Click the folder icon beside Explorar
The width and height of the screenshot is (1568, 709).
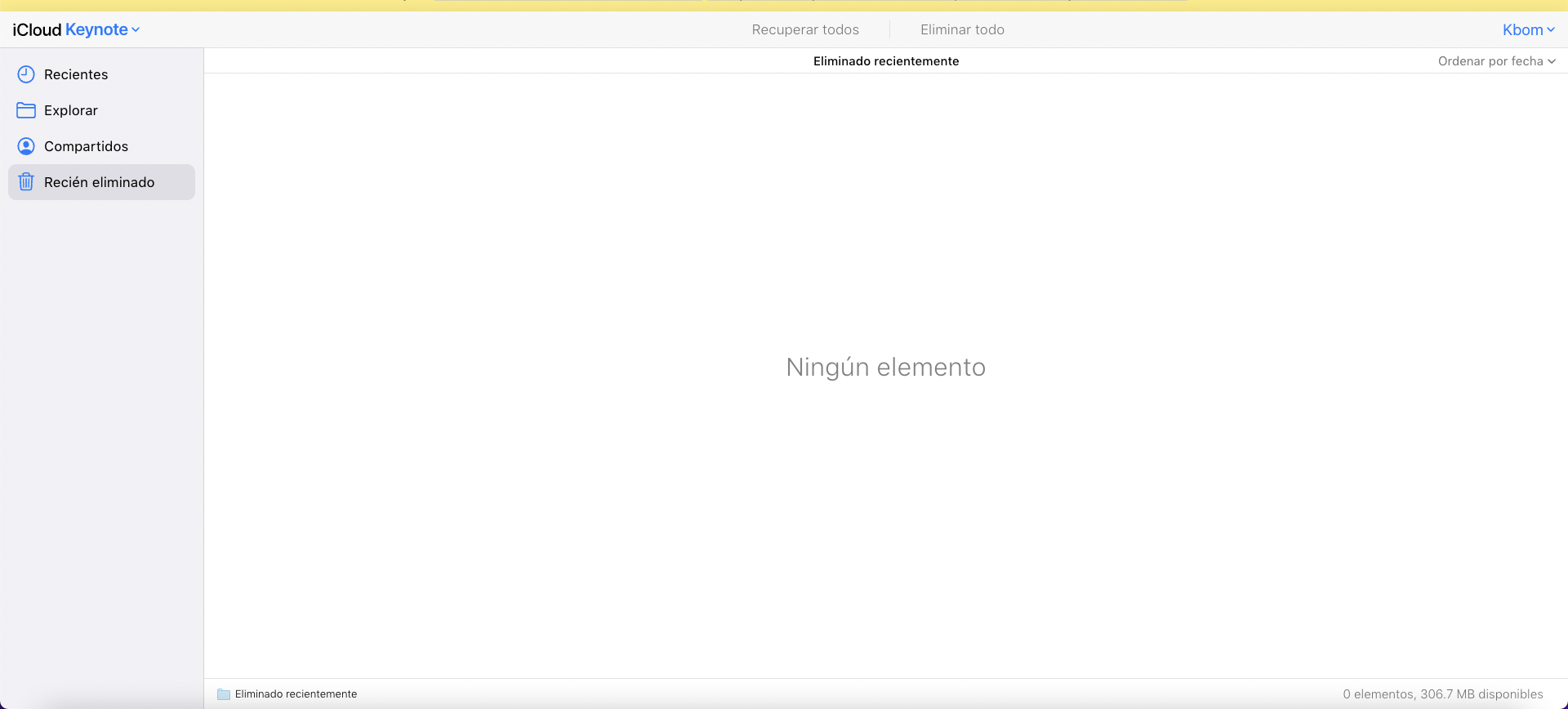coord(26,110)
